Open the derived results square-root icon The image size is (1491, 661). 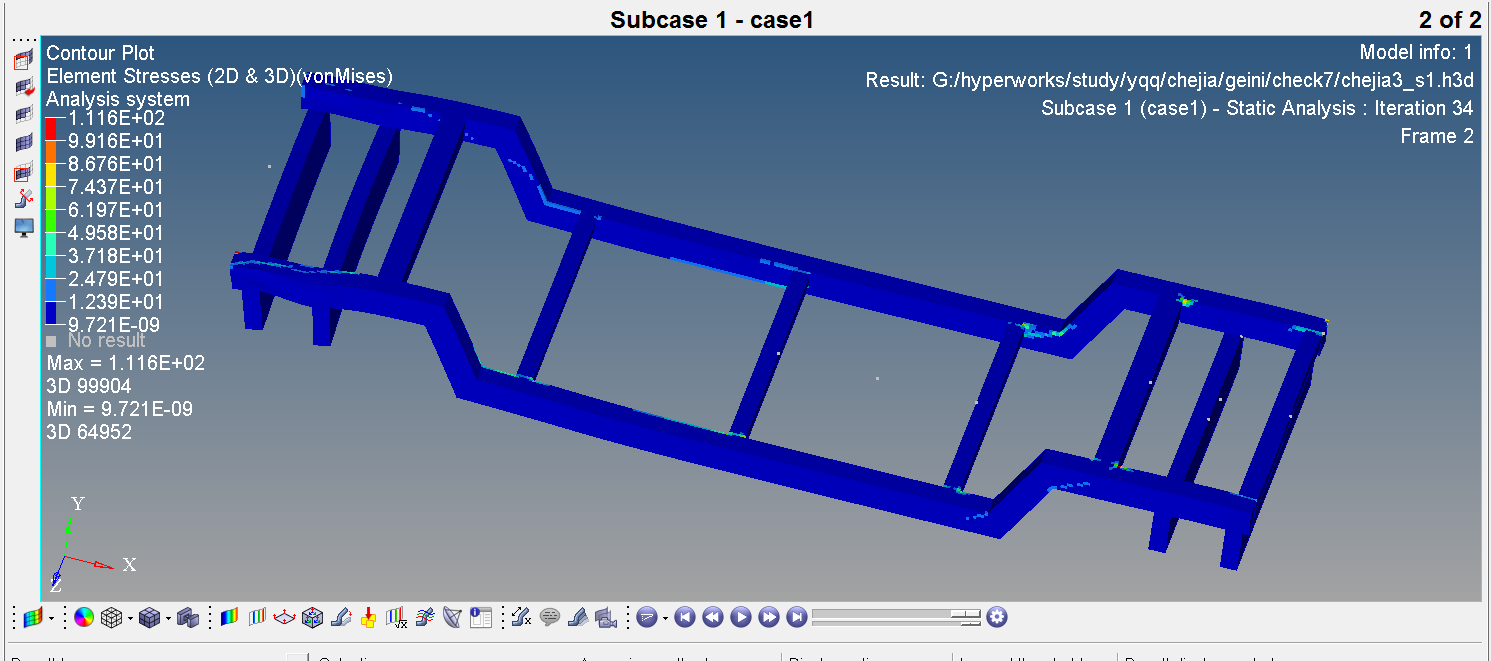click(x=397, y=618)
